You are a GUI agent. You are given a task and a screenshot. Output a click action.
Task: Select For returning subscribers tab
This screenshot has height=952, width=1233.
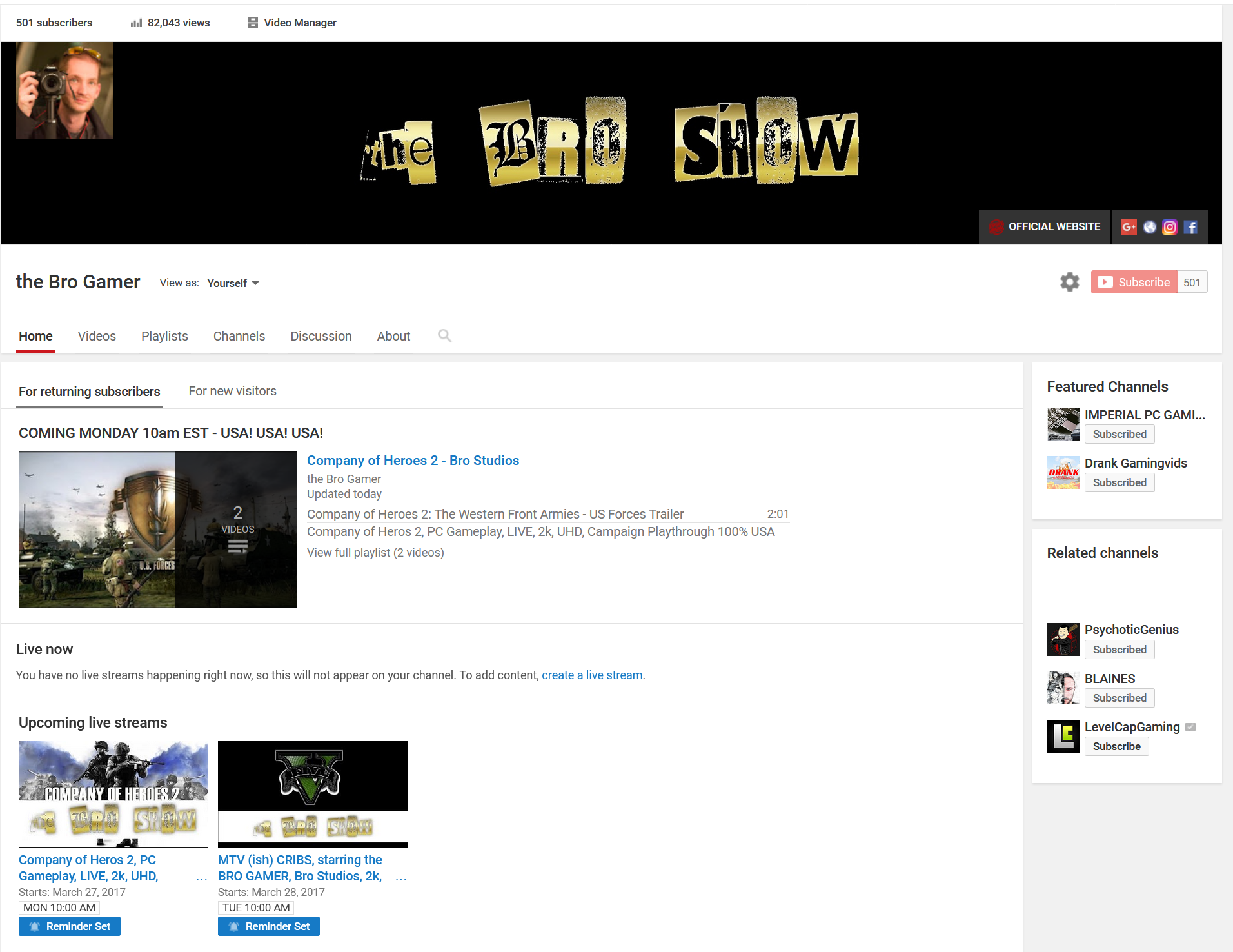[x=89, y=392]
